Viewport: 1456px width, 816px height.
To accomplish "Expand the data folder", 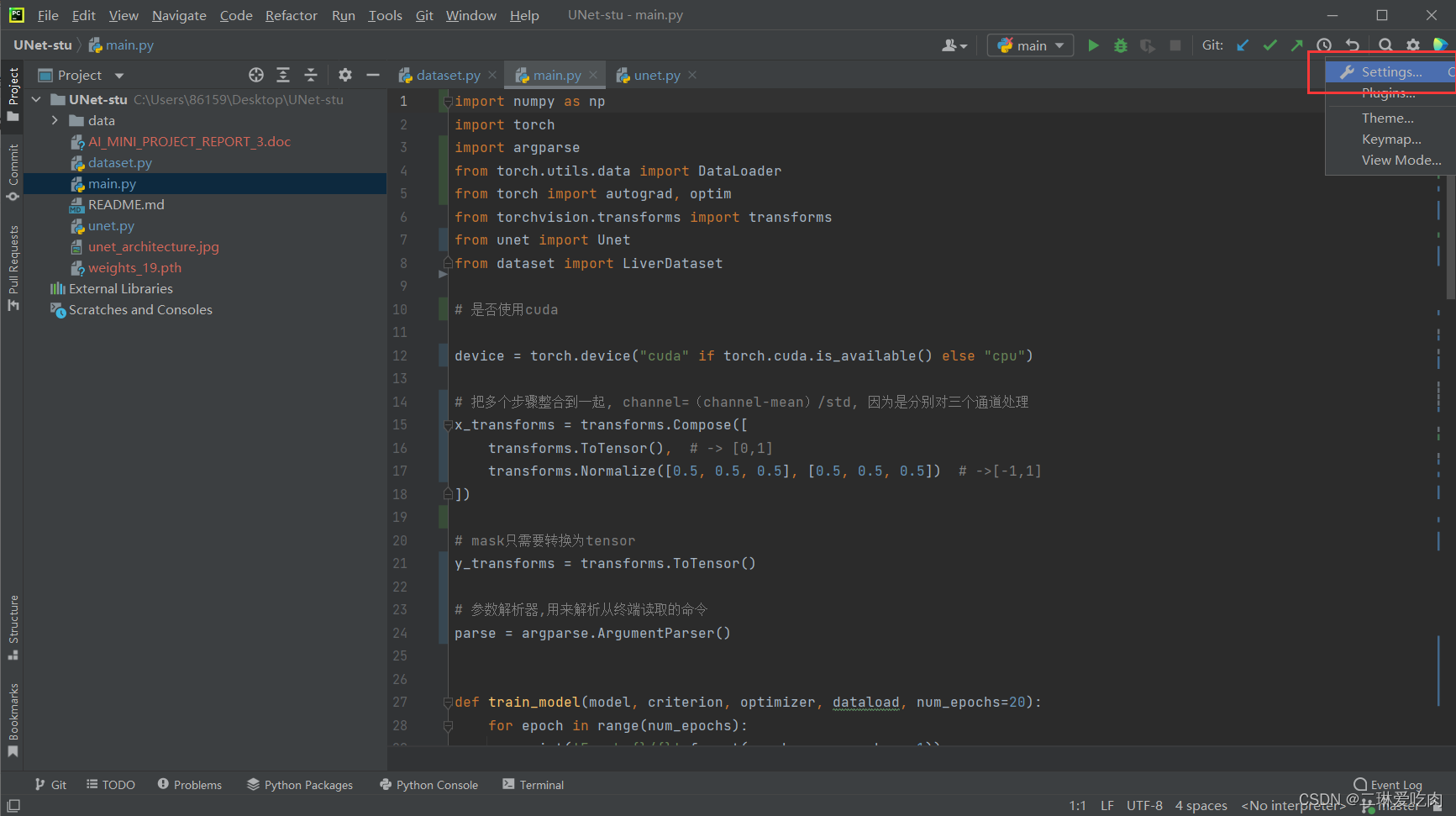I will pyautogui.click(x=55, y=120).
